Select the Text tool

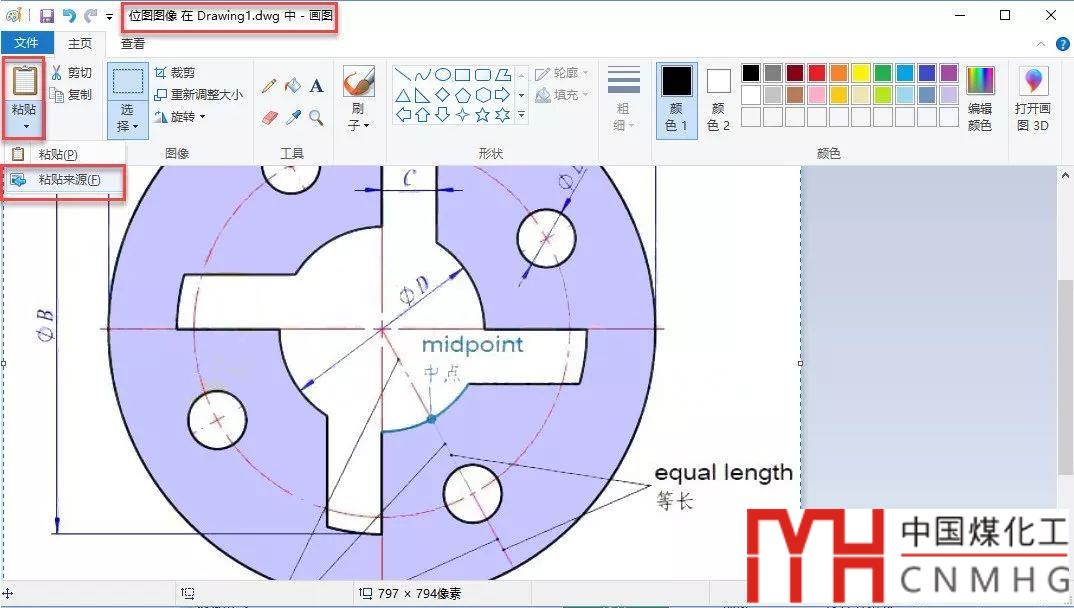coord(316,86)
